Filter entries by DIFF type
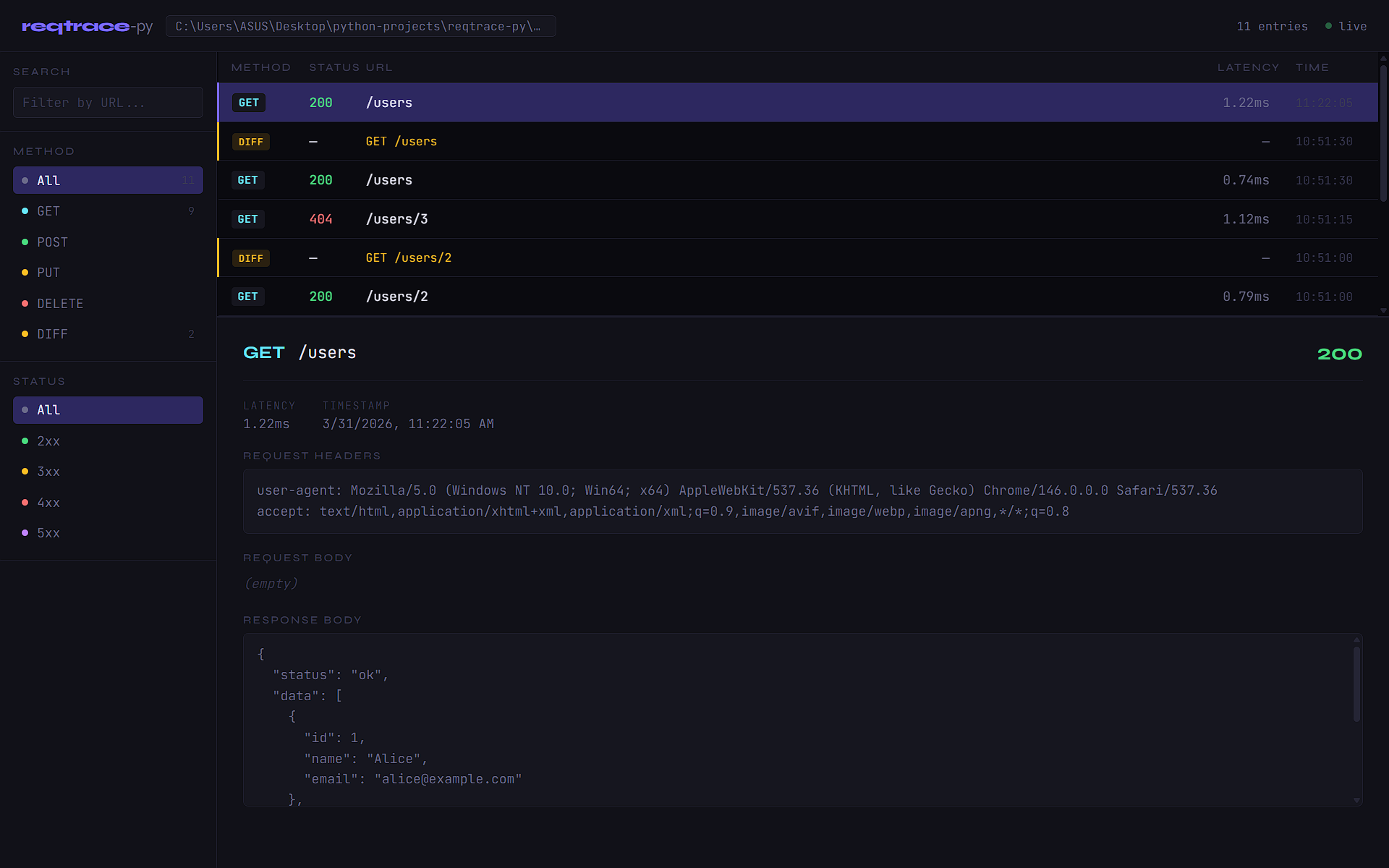The width and height of the screenshot is (1389, 868). (108, 334)
